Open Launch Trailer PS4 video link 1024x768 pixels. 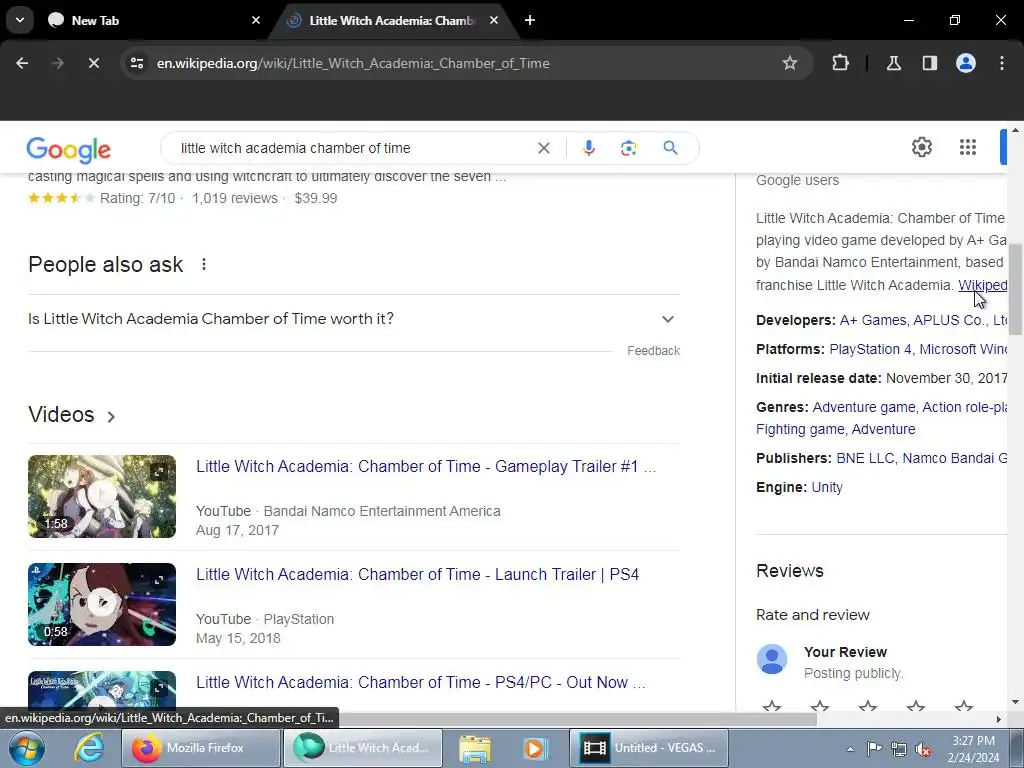pyautogui.click(x=417, y=574)
